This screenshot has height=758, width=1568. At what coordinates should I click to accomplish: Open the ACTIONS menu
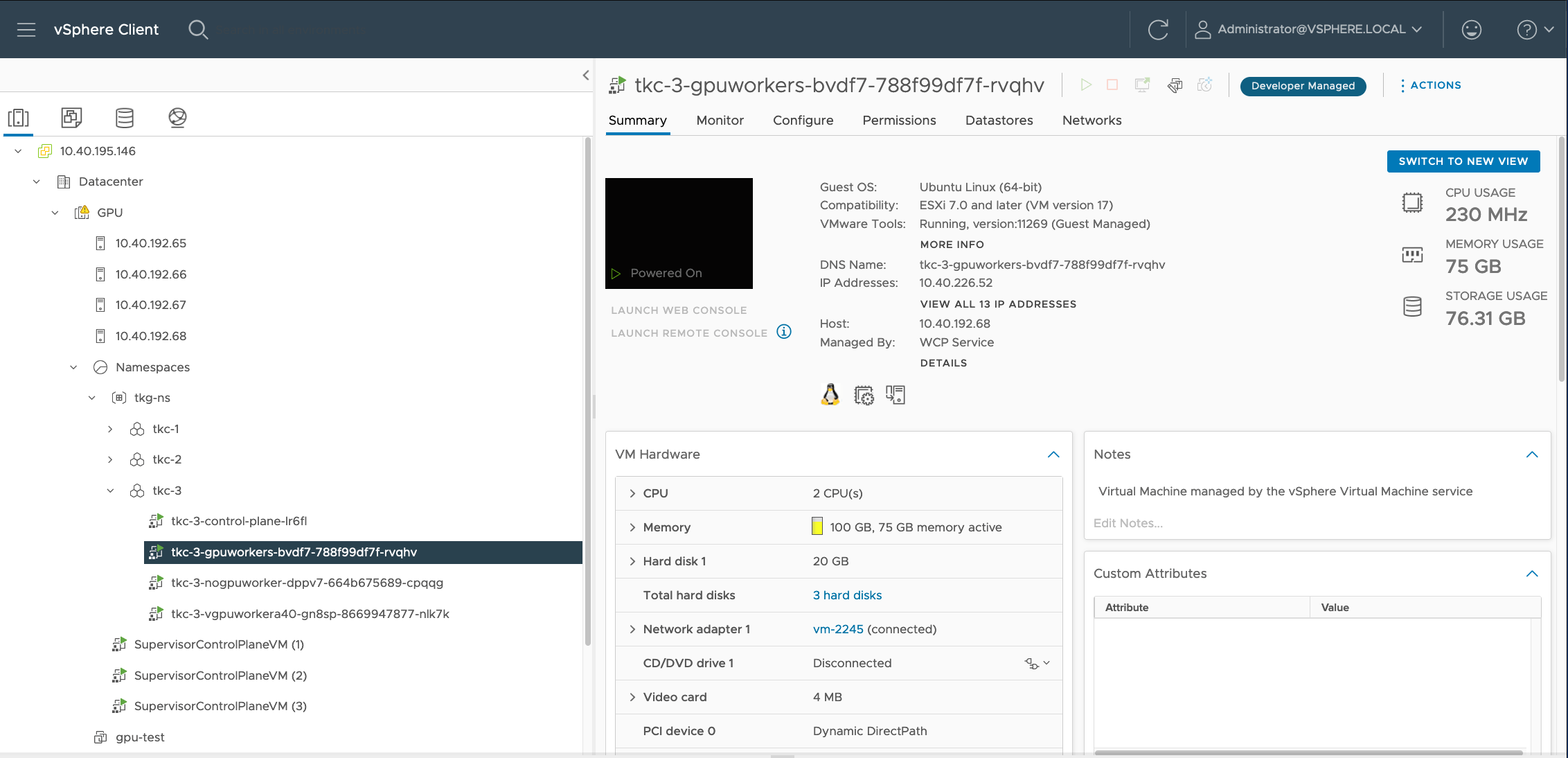click(1431, 85)
